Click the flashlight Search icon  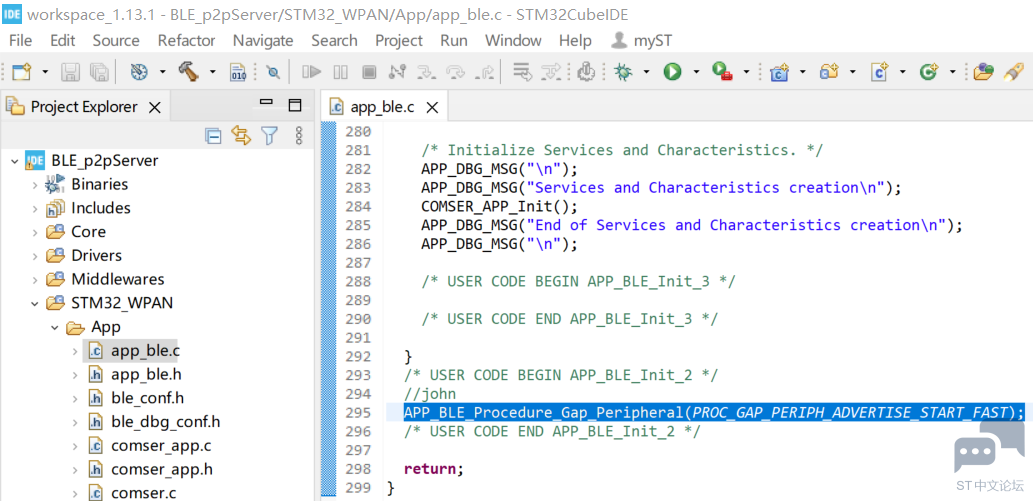point(1013,72)
